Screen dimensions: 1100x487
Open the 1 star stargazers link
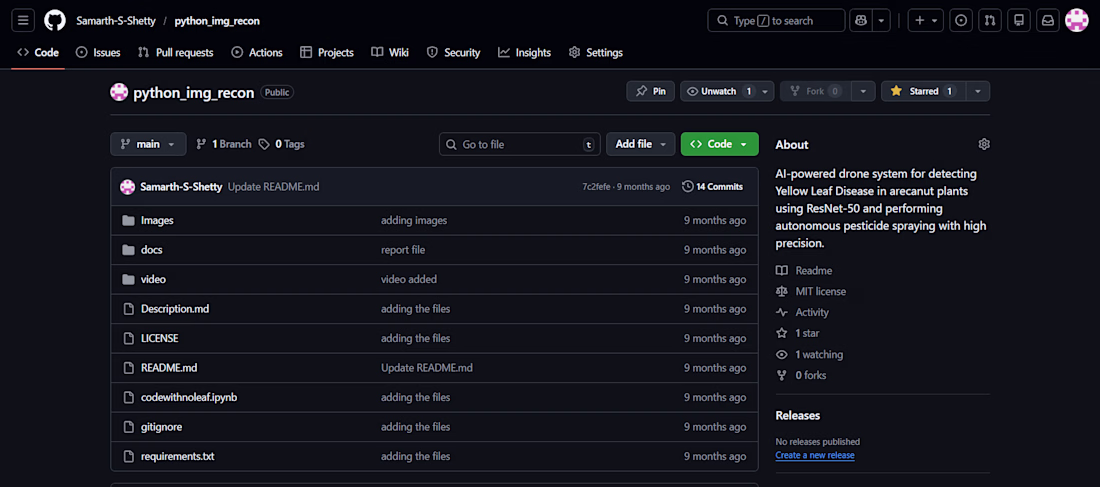(x=797, y=333)
